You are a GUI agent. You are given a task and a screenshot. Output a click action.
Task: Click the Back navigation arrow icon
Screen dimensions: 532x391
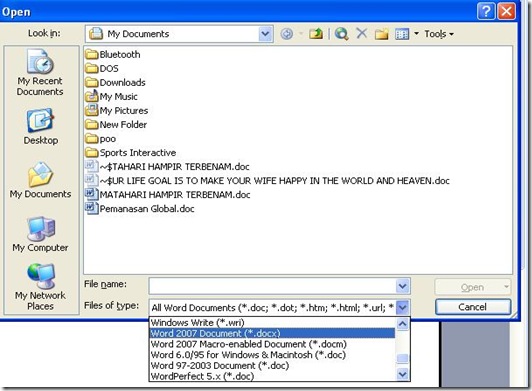click(x=287, y=34)
